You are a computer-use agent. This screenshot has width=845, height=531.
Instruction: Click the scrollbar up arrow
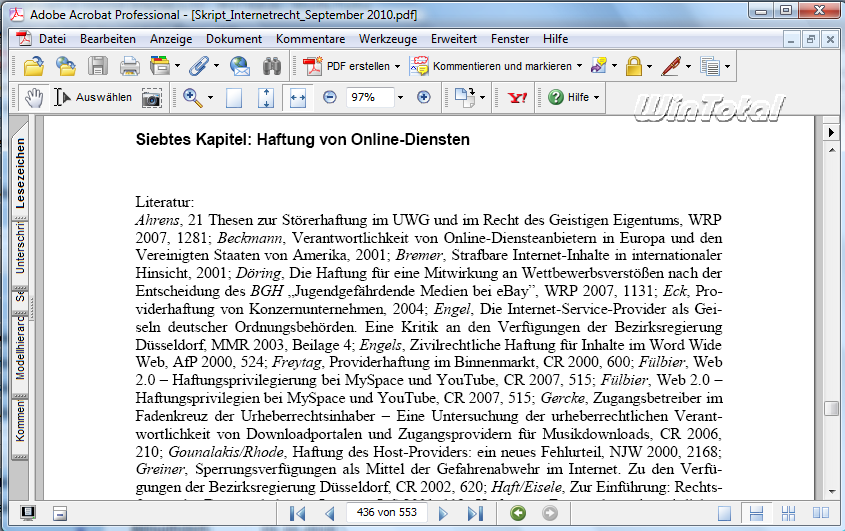pos(832,150)
